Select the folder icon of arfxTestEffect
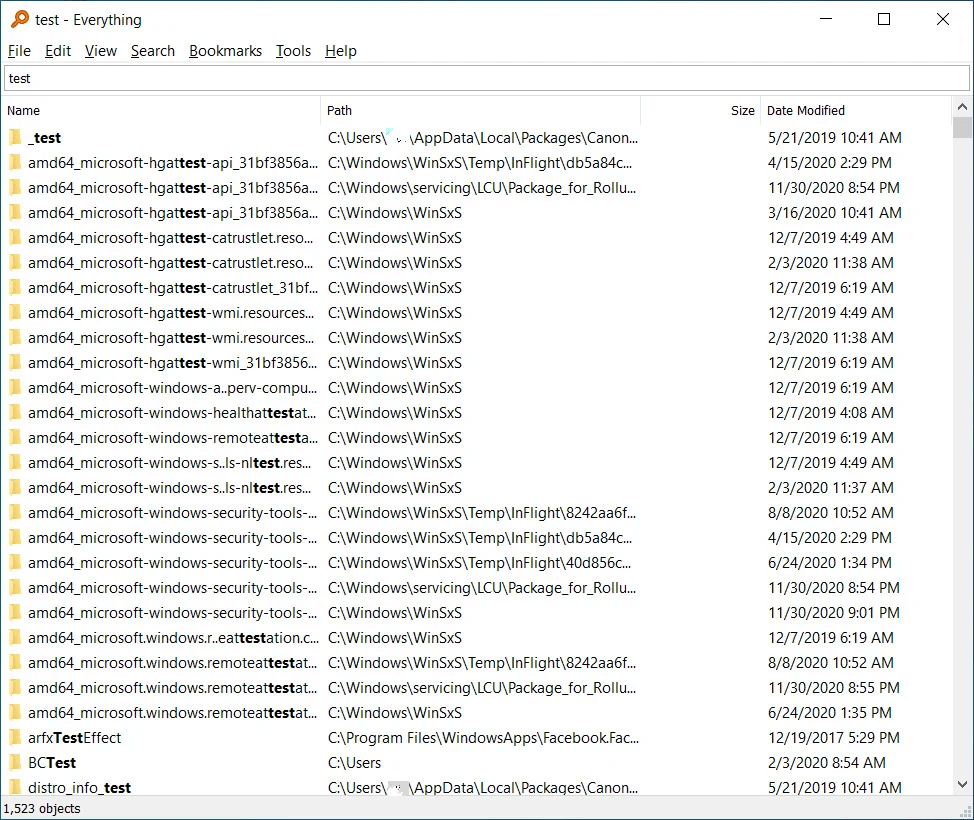The height and width of the screenshot is (820, 974). pos(16,737)
